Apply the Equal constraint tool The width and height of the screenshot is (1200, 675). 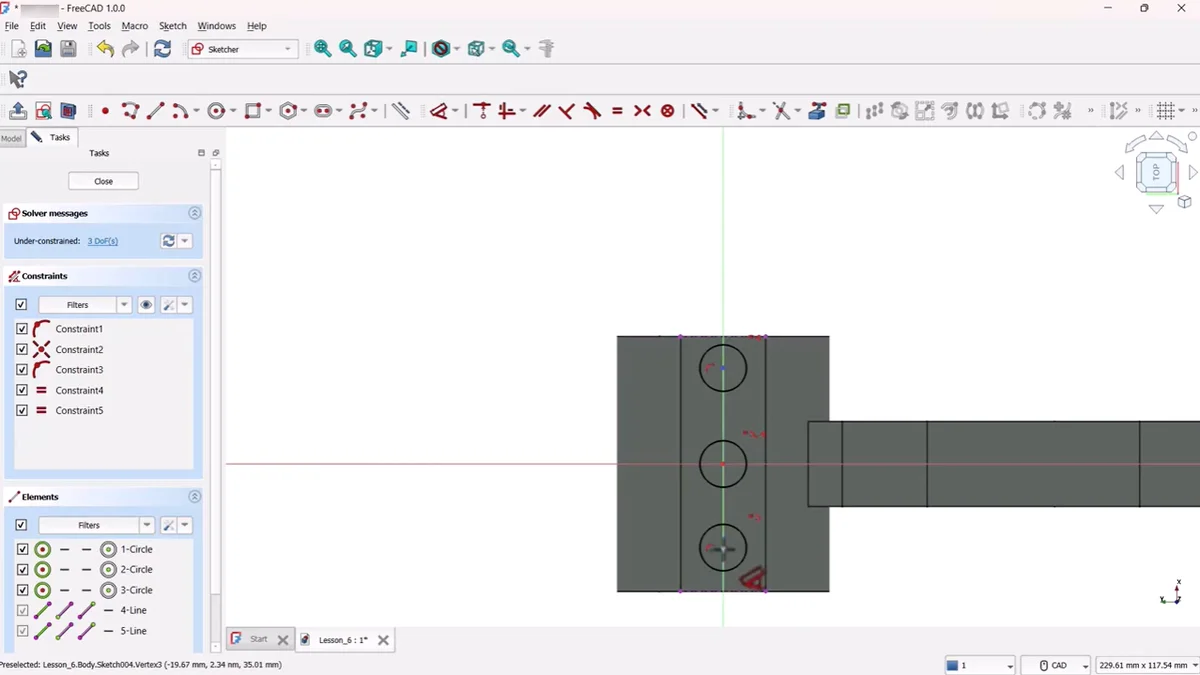coord(617,111)
